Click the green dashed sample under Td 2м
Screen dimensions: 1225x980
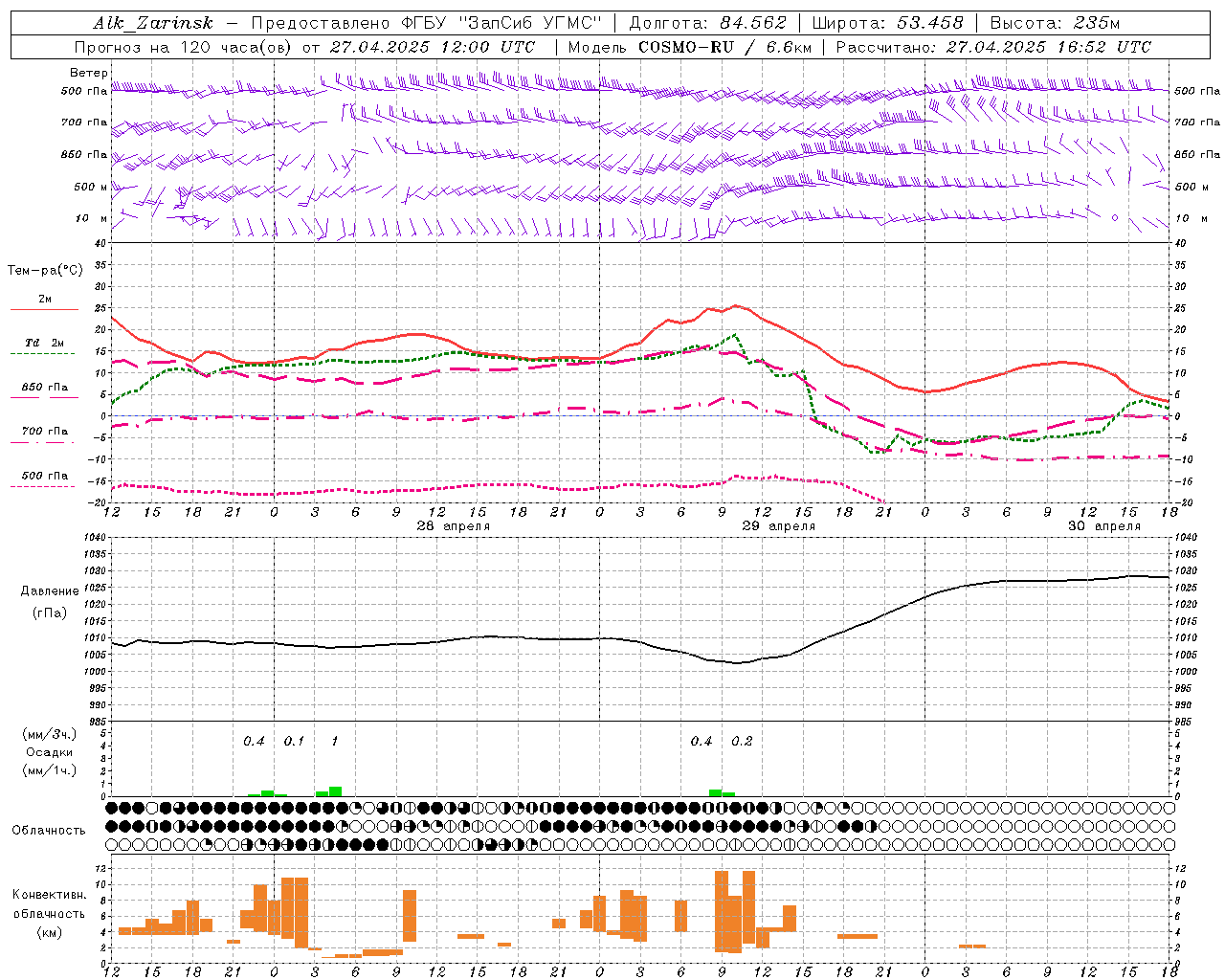click(44, 353)
